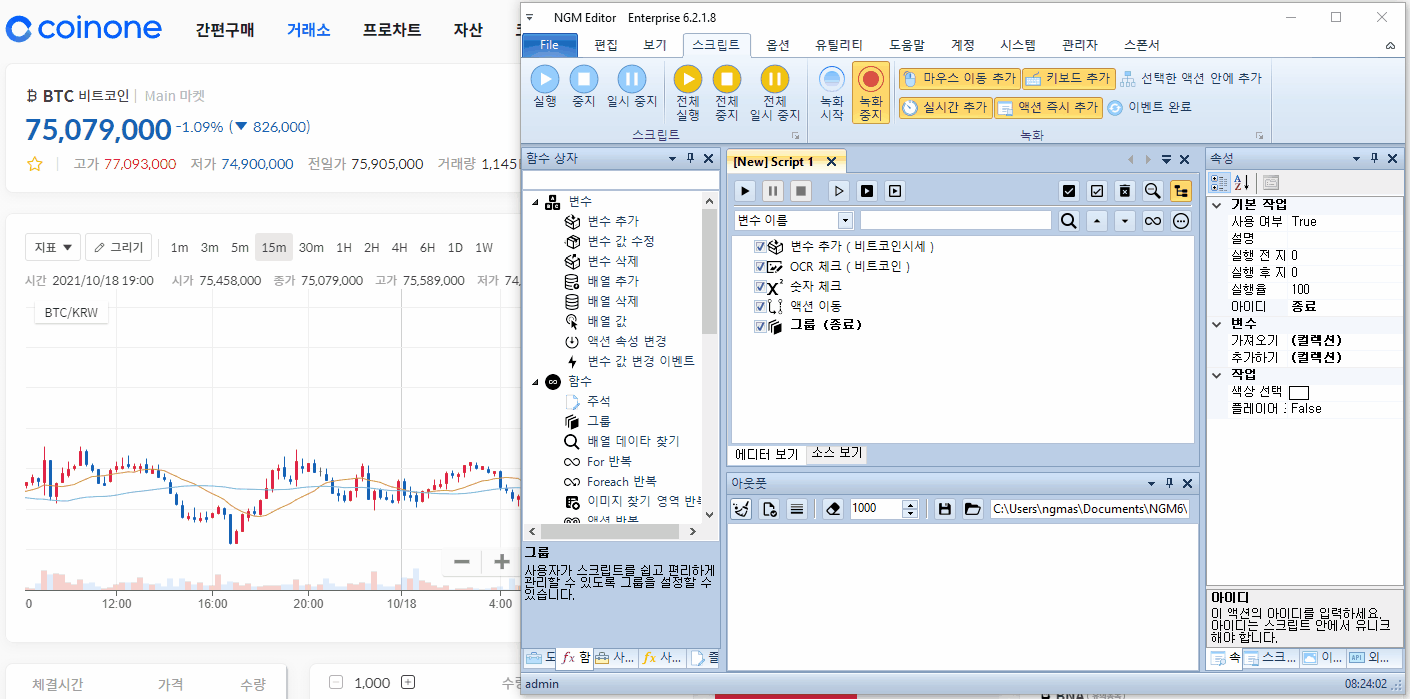Screen dimensions: 1410x699
Task: Uncheck the 그룹 (종료) action checkbox
Action: click(761, 326)
